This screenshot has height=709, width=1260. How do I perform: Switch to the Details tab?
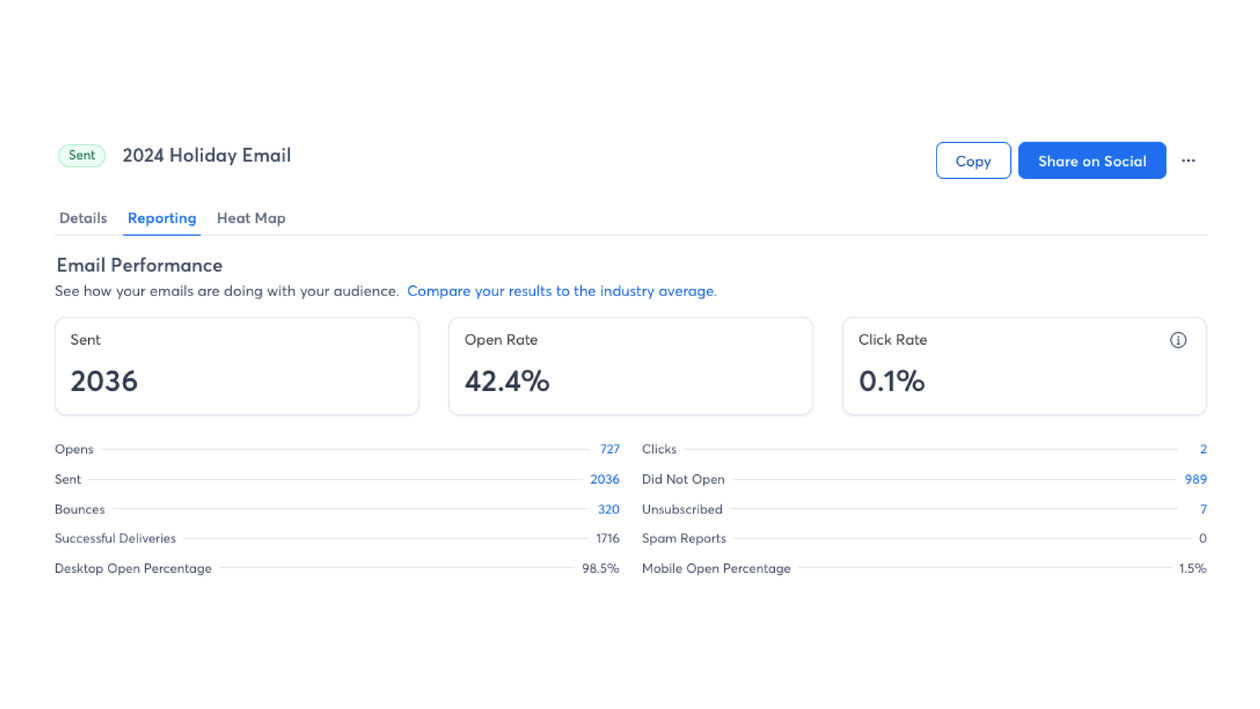coord(83,218)
